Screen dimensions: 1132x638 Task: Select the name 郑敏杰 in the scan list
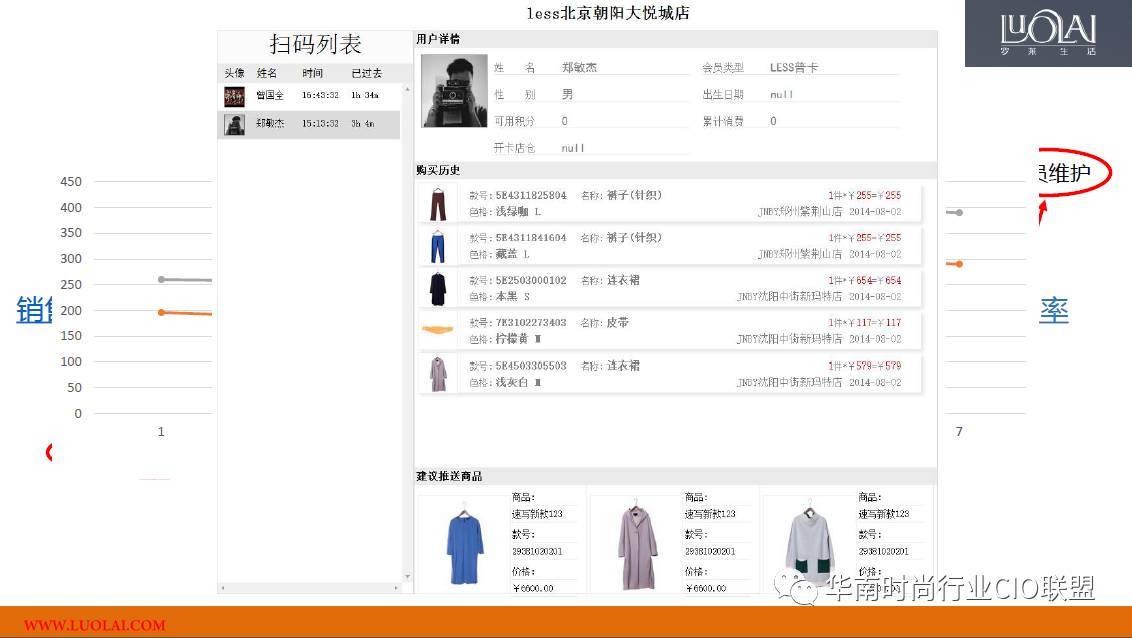270,123
